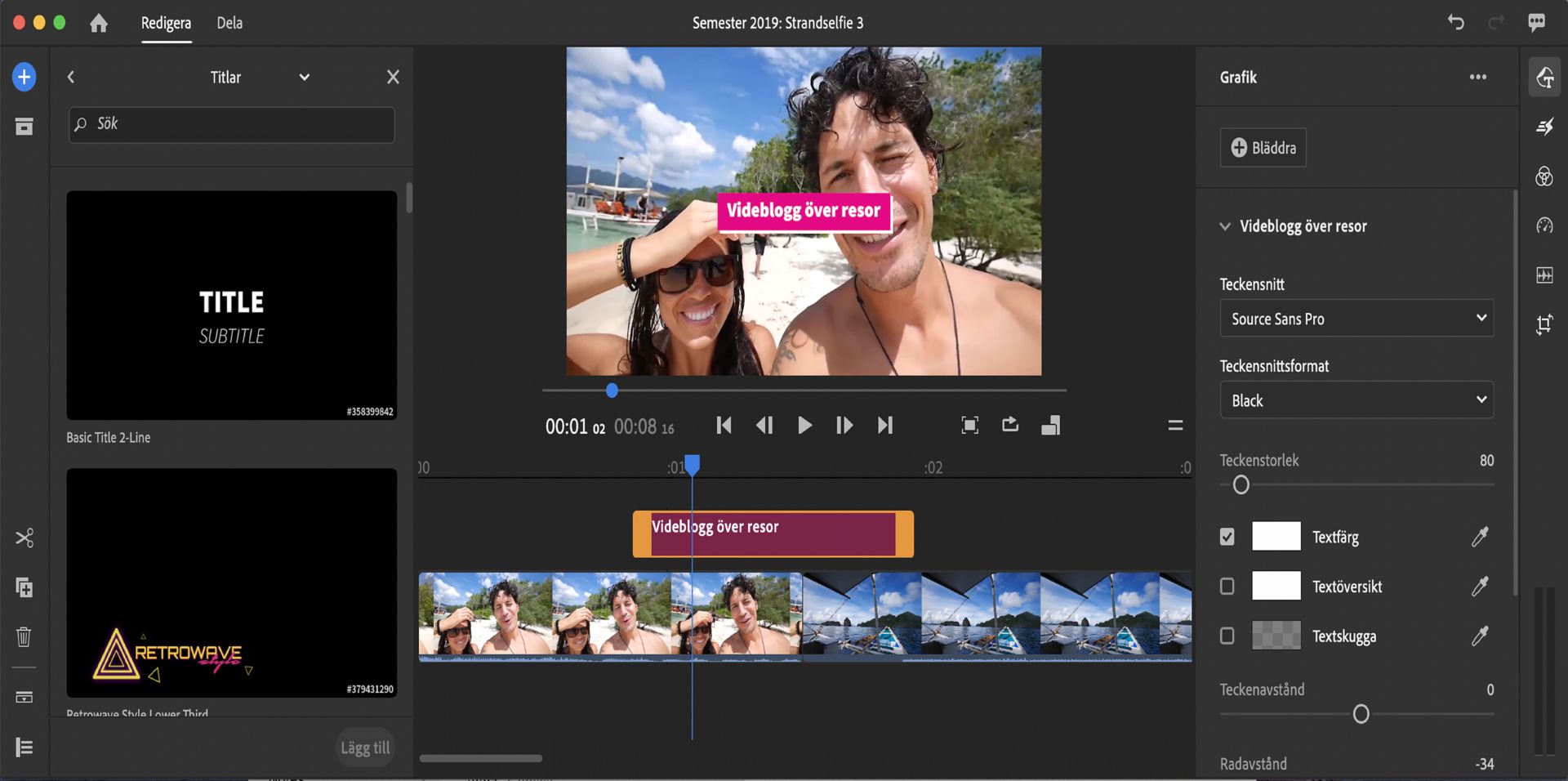
Task: Click in the Sök search field
Action: (x=232, y=125)
